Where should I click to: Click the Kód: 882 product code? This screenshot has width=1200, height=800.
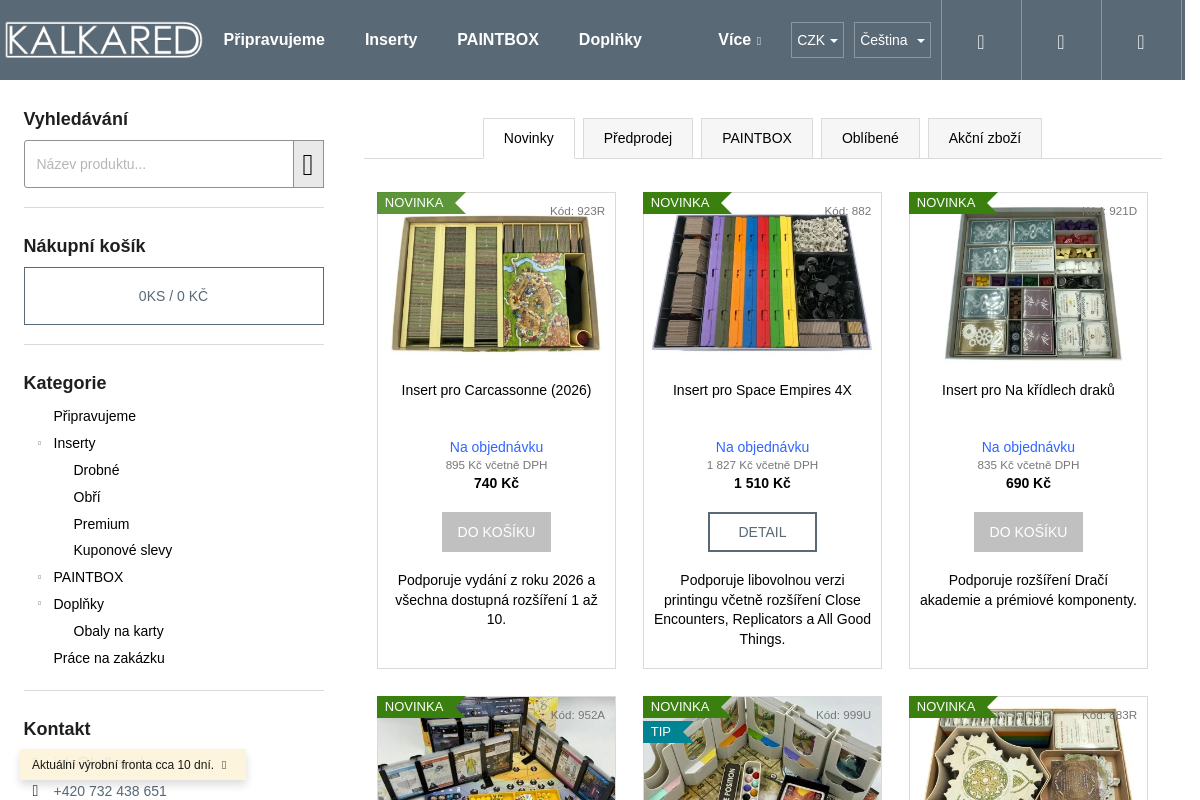[848, 211]
